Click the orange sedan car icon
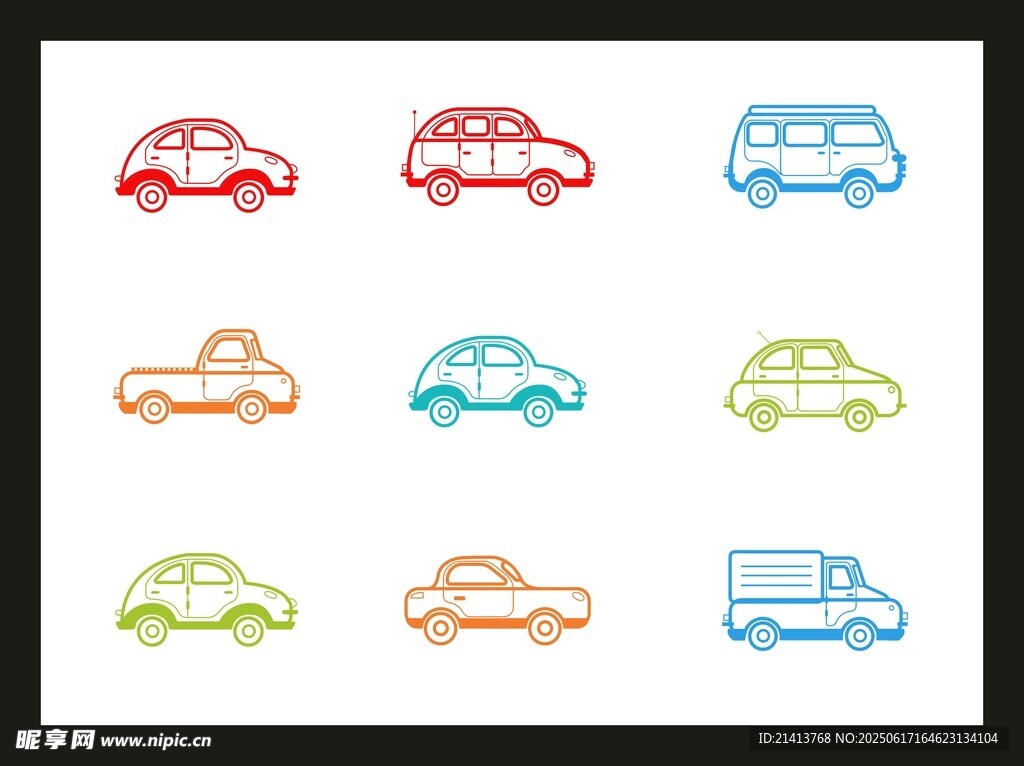The width and height of the screenshot is (1024, 766). (497, 600)
